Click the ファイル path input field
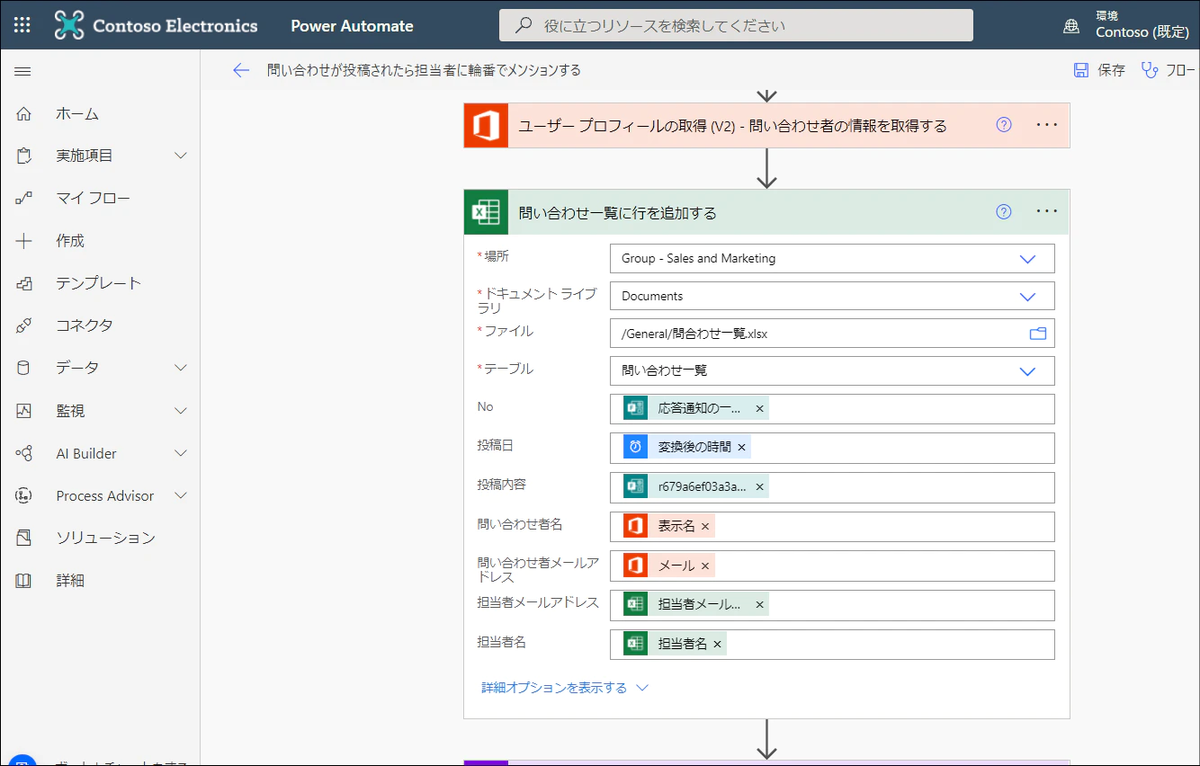Screen dimensions: 1200x766 832,334
